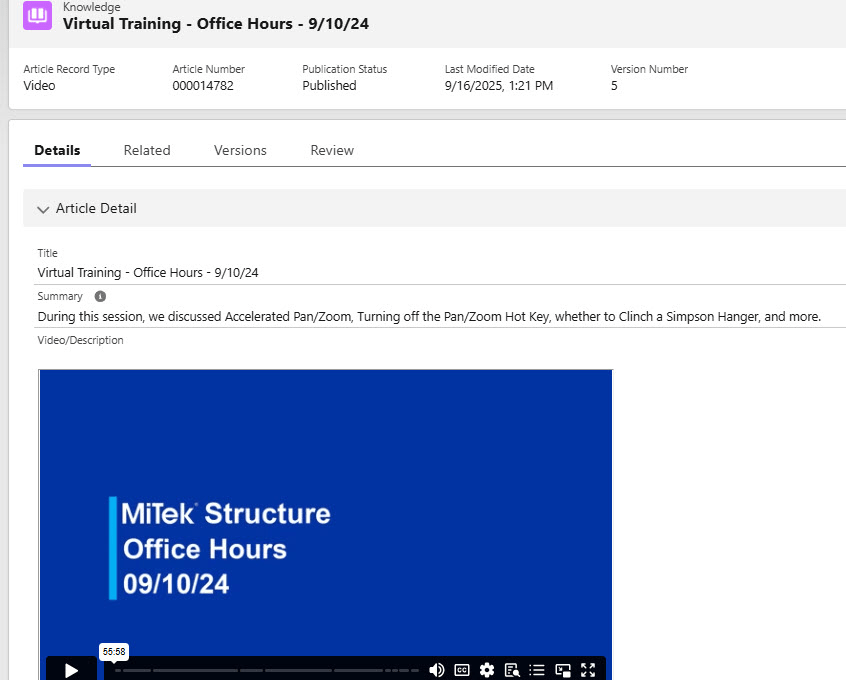
Task: Toggle closed captions on the video
Action: coord(462,670)
